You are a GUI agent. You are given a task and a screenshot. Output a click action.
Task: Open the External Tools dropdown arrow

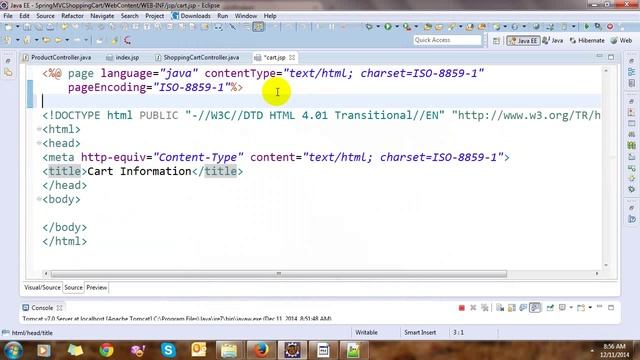[x=416, y=27]
